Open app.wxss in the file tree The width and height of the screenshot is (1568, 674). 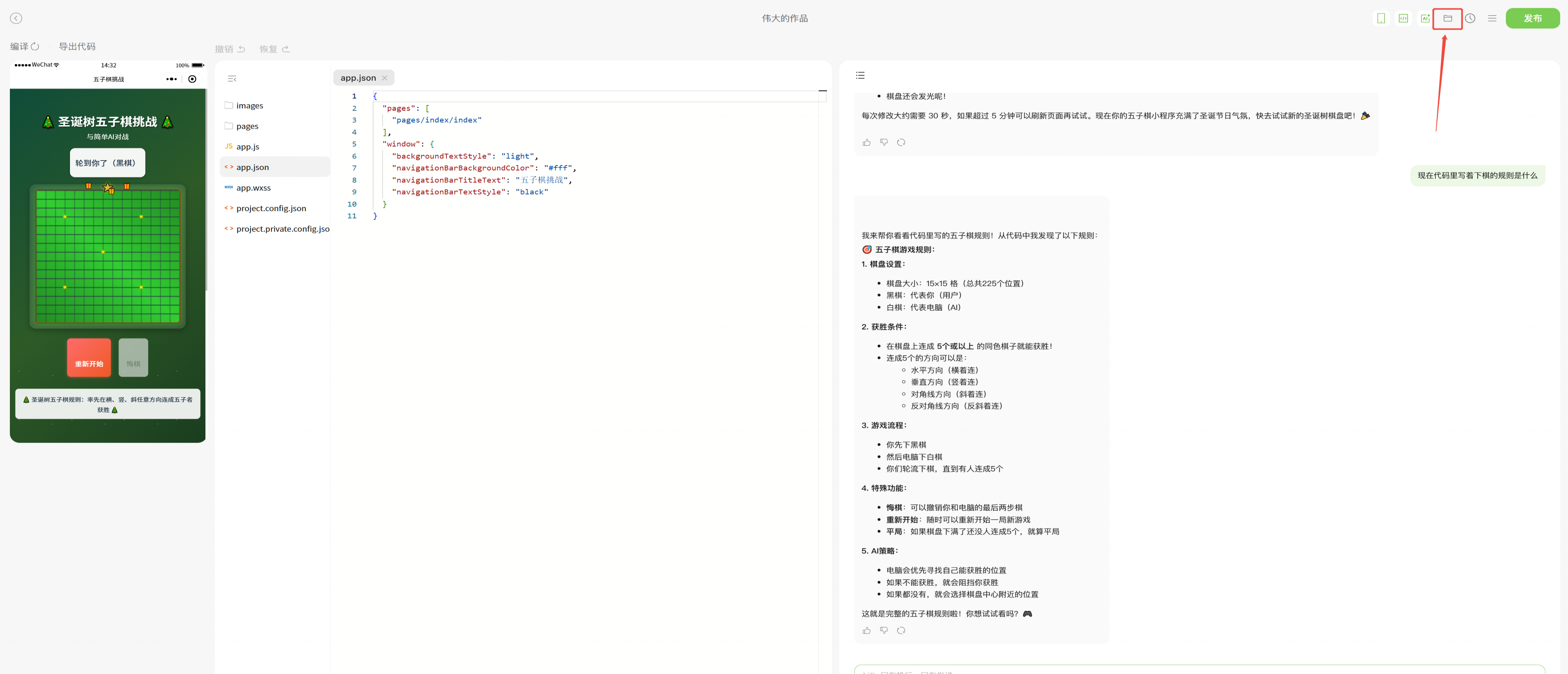pos(253,187)
